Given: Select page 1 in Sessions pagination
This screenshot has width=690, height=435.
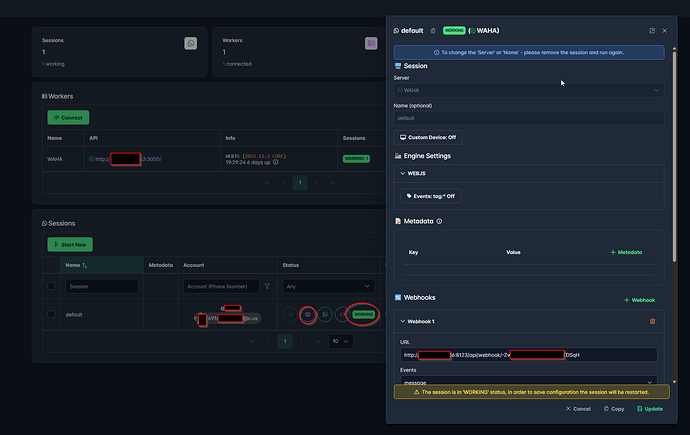Looking at the screenshot, I should tap(285, 341).
